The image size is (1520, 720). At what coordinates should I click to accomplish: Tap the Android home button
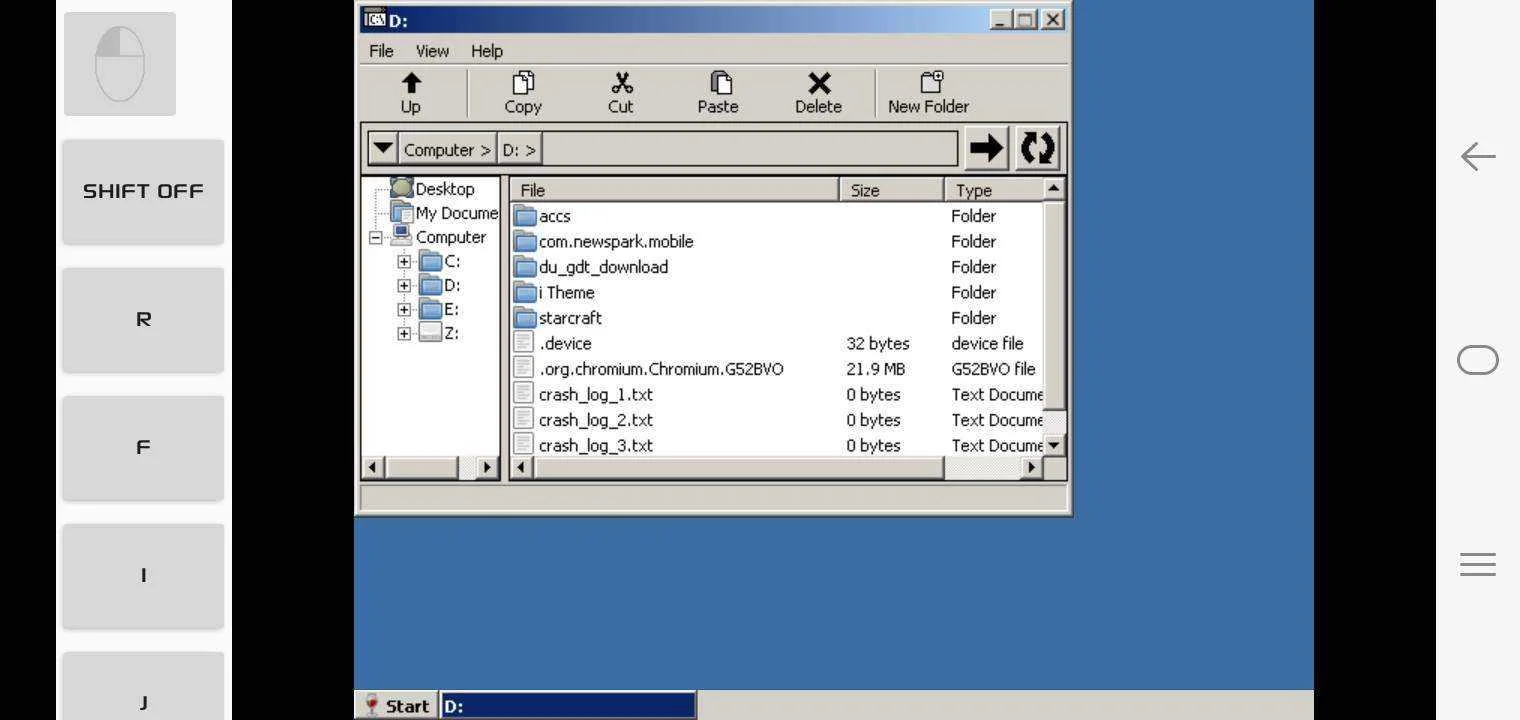[x=1478, y=360]
